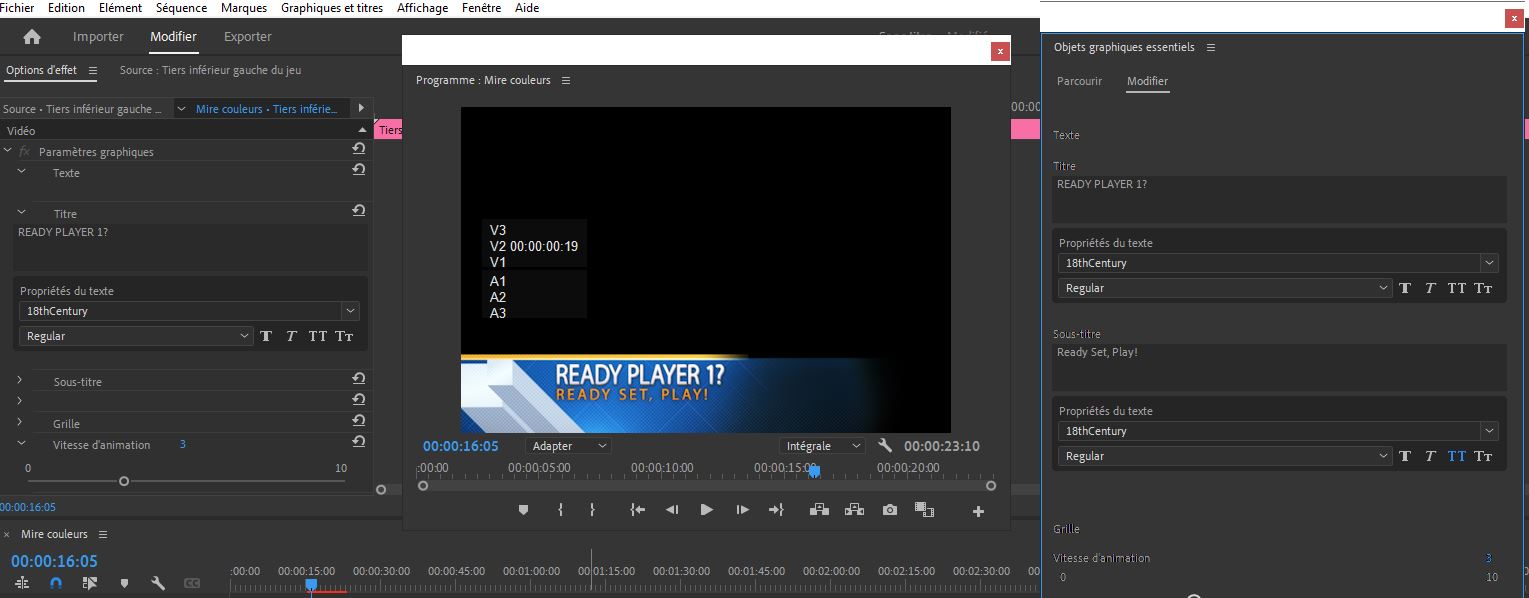Open Intégrale playback resolution dropdown
This screenshot has width=1529, height=598.
coord(822,446)
